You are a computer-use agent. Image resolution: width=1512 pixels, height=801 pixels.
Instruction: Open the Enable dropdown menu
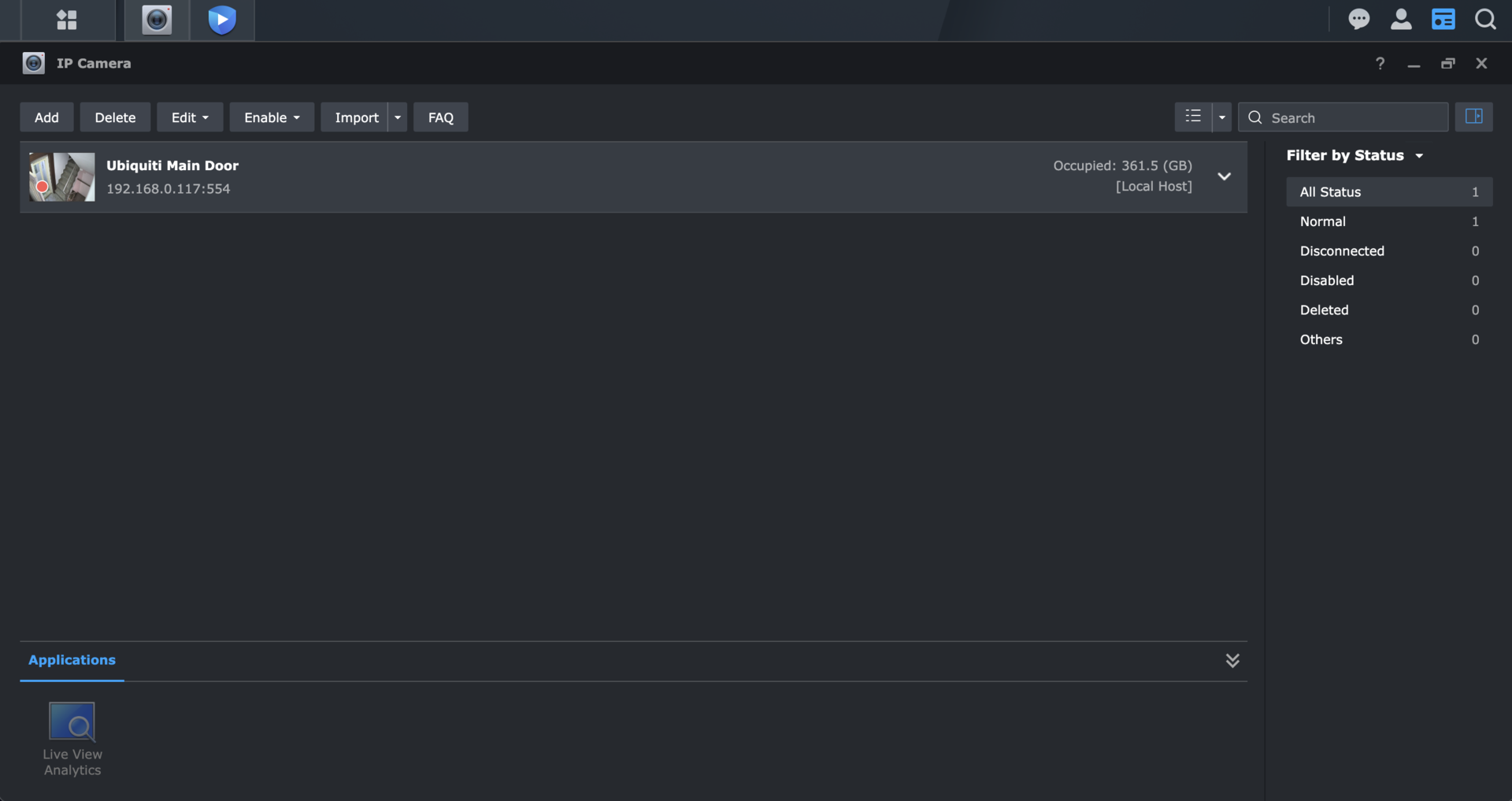coord(272,117)
